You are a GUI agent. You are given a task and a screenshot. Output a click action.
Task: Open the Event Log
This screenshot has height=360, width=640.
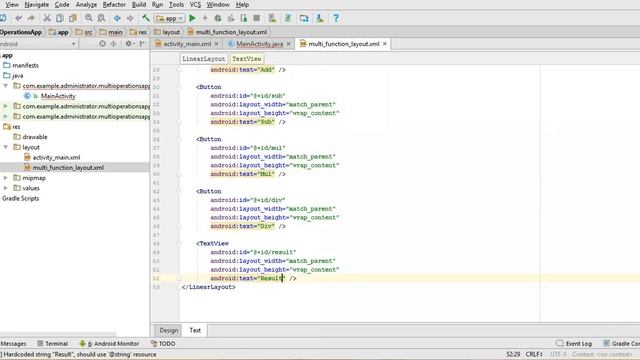(574, 344)
